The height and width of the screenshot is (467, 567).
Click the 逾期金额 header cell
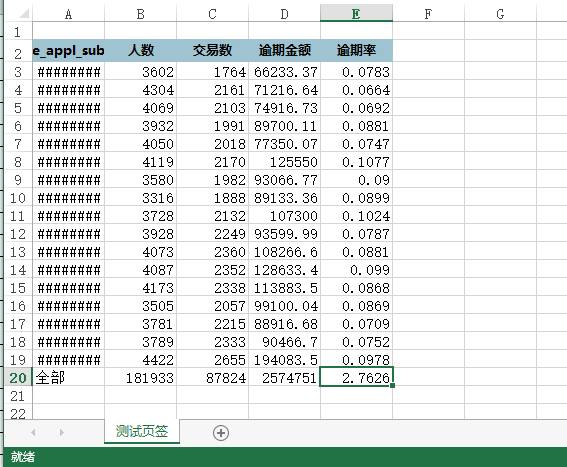(285, 50)
